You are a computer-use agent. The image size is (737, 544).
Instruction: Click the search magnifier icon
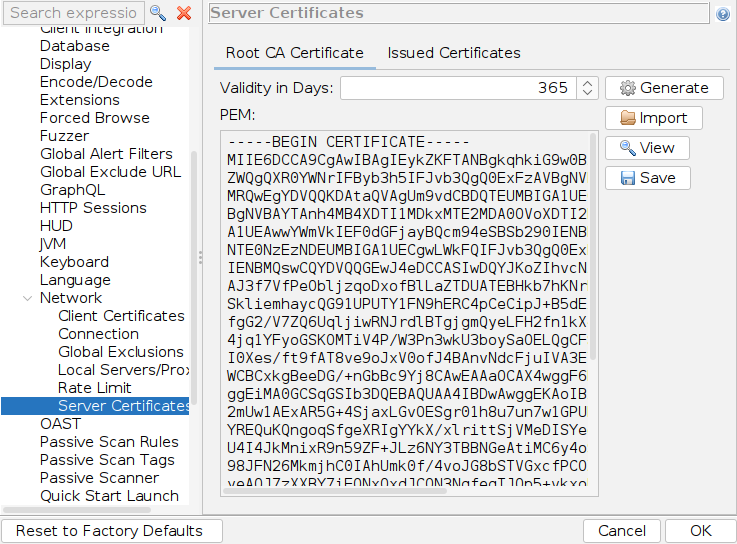pos(158,13)
